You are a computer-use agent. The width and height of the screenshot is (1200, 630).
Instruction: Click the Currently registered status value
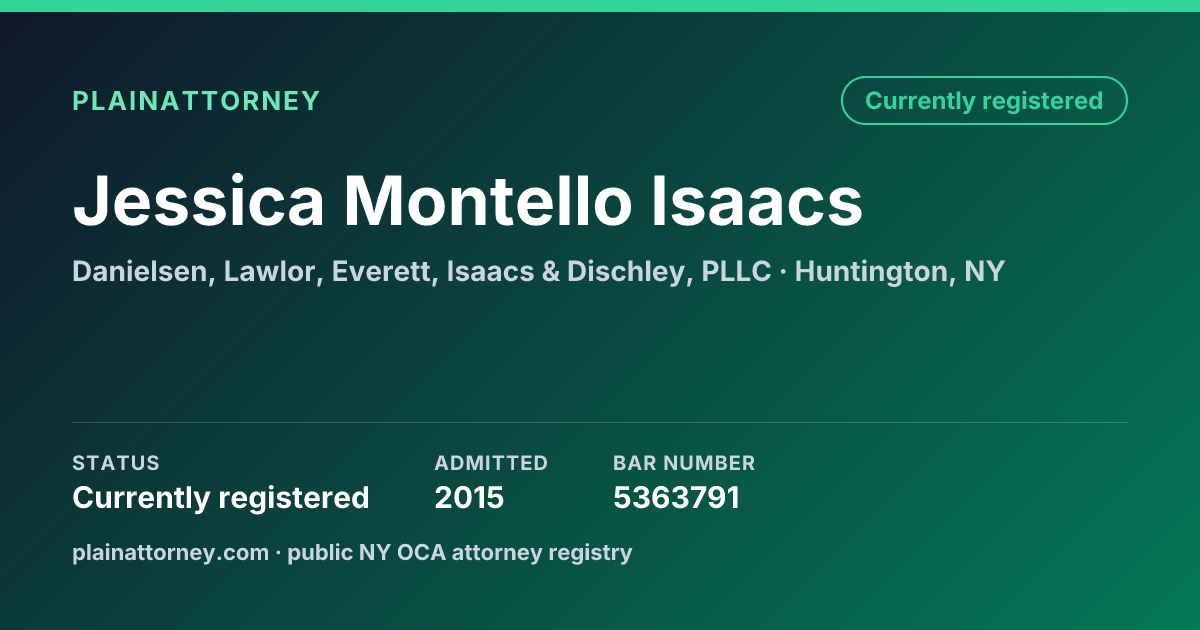(221, 497)
